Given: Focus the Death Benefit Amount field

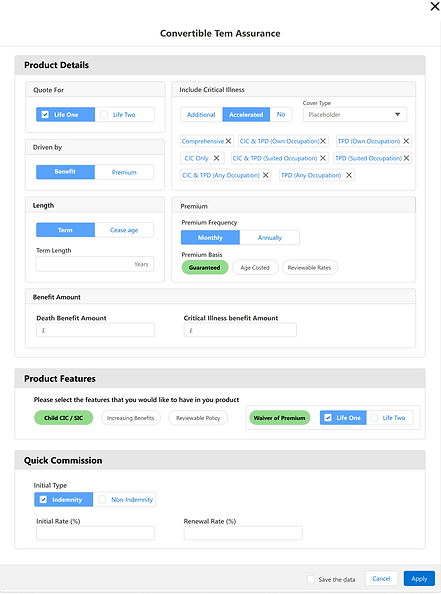Looking at the screenshot, I should [95, 330].
